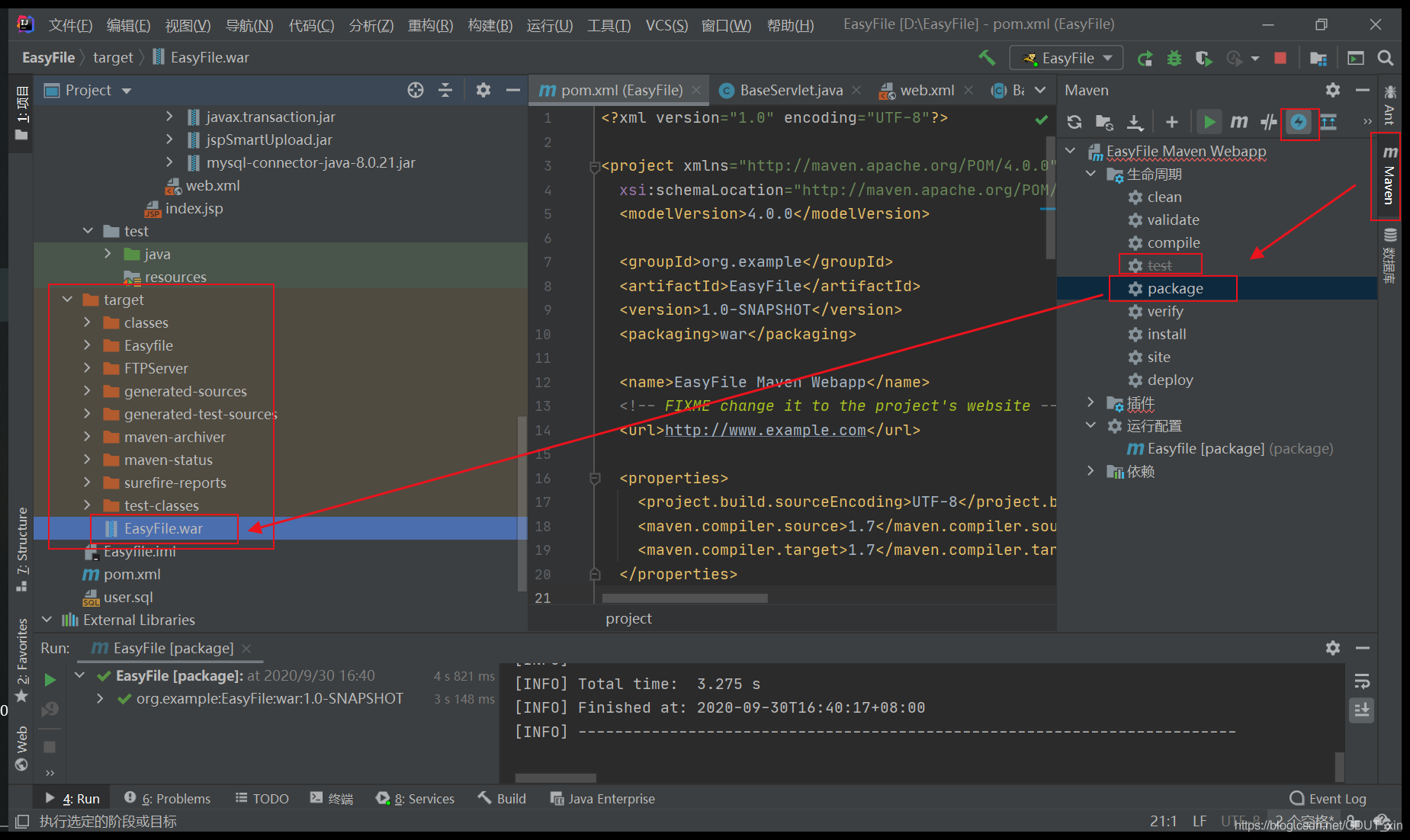The width and height of the screenshot is (1410, 840).
Task: Expand the maven-archiver folder
Action: (87, 437)
